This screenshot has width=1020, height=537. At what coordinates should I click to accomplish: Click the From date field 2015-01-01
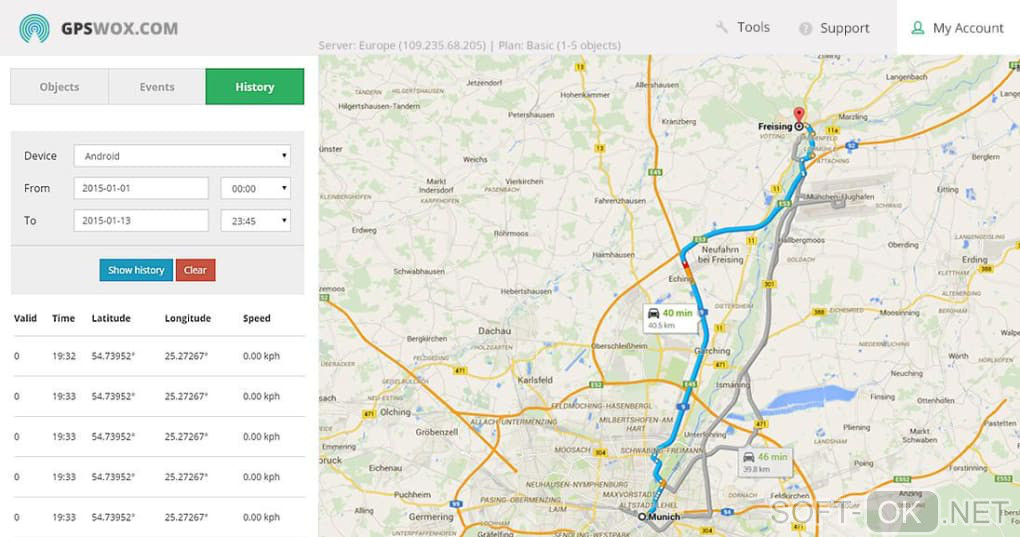pyautogui.click(x=141, y=188)
